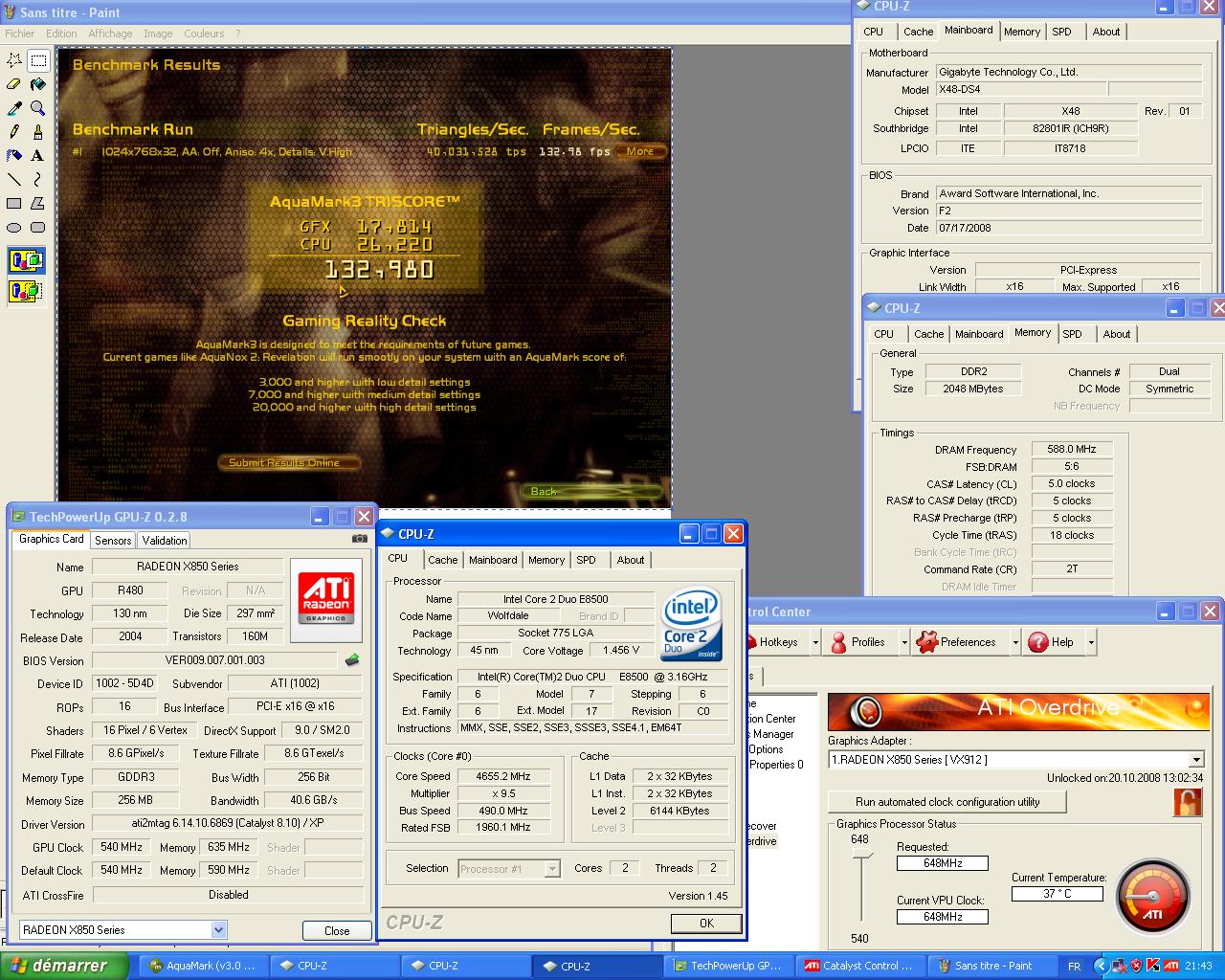
Task: Open the Couleurs menu in Paint
Action: click(204, 33)
